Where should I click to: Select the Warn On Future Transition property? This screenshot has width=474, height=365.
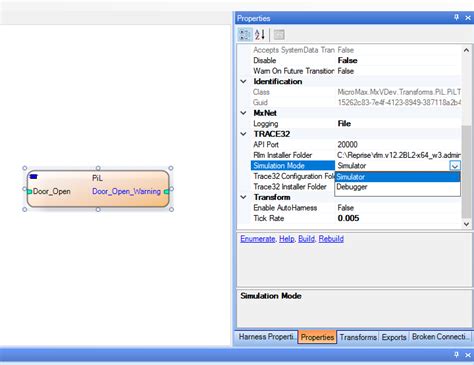[293, 71]
